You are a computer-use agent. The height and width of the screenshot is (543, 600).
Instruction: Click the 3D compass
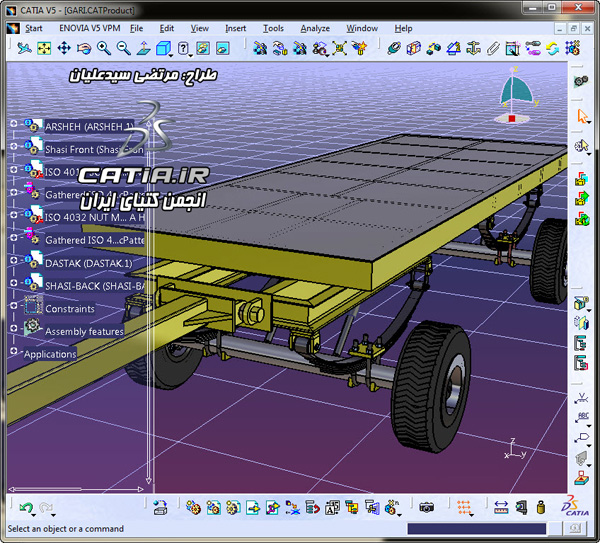pos(515,95)
